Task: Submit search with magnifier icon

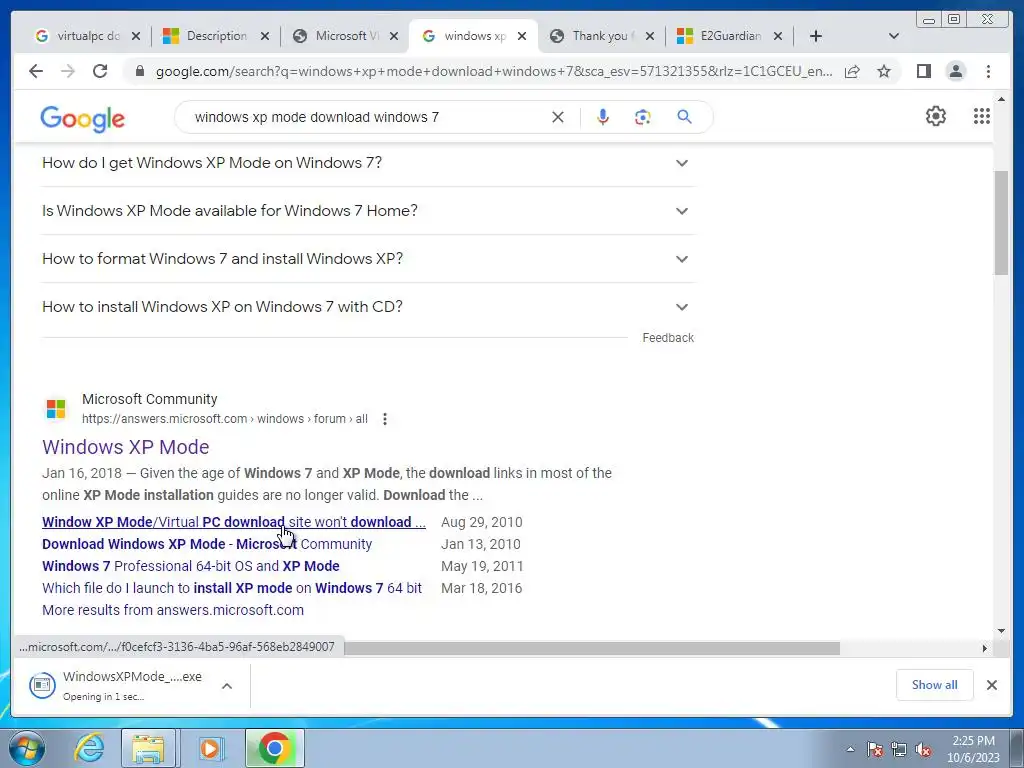Action: pyautogui.click(x=684, y=117)
